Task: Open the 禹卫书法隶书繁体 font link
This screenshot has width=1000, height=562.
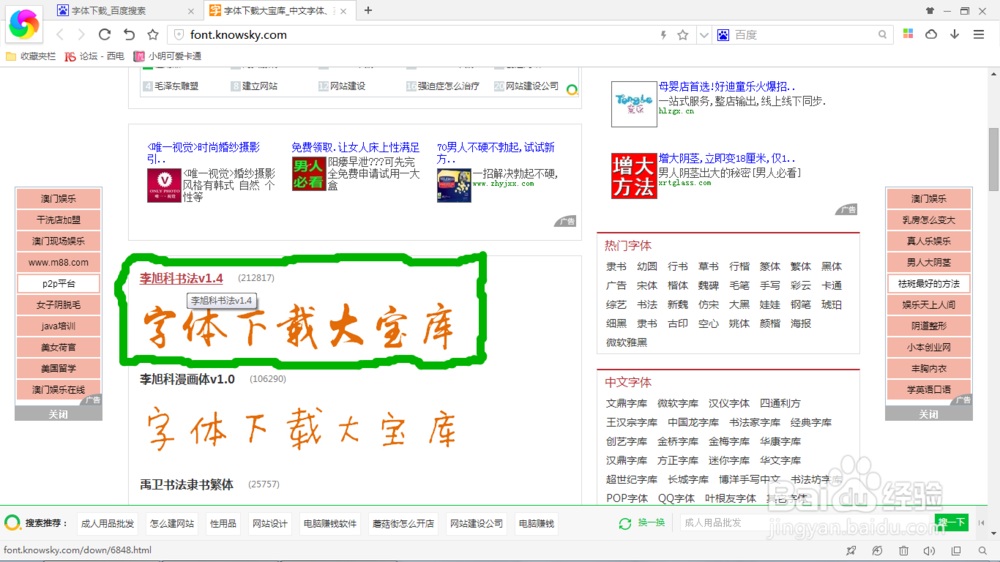Action: click(187, 484)
